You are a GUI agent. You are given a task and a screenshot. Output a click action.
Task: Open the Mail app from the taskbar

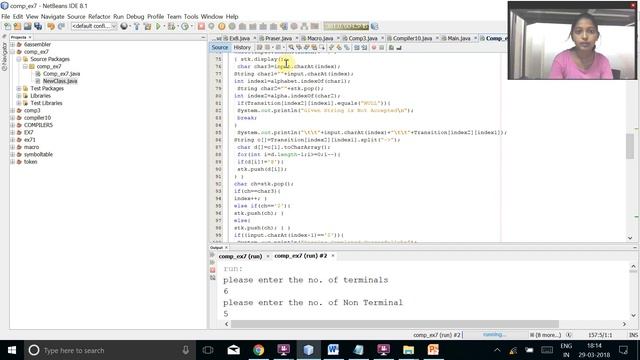coord(233,350)
